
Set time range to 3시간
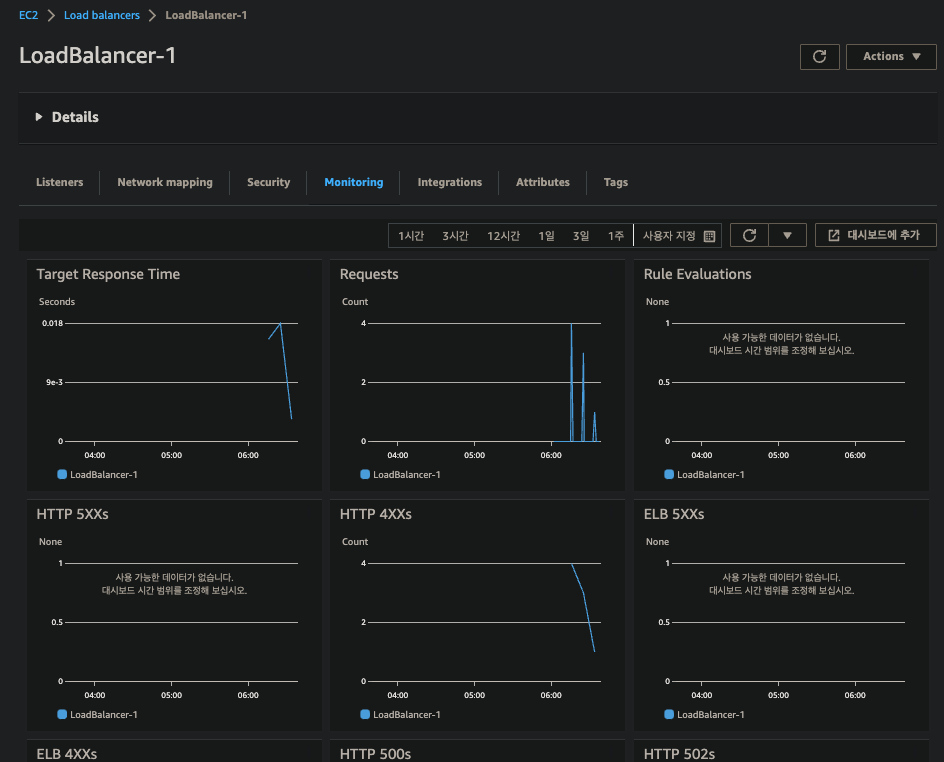455,235
